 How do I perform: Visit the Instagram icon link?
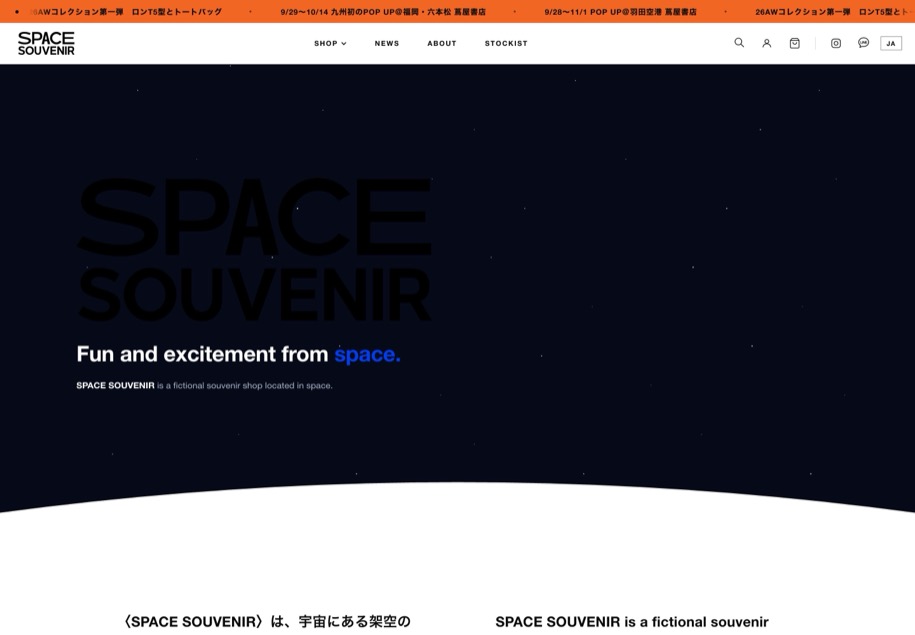click(x=836, y=43)
